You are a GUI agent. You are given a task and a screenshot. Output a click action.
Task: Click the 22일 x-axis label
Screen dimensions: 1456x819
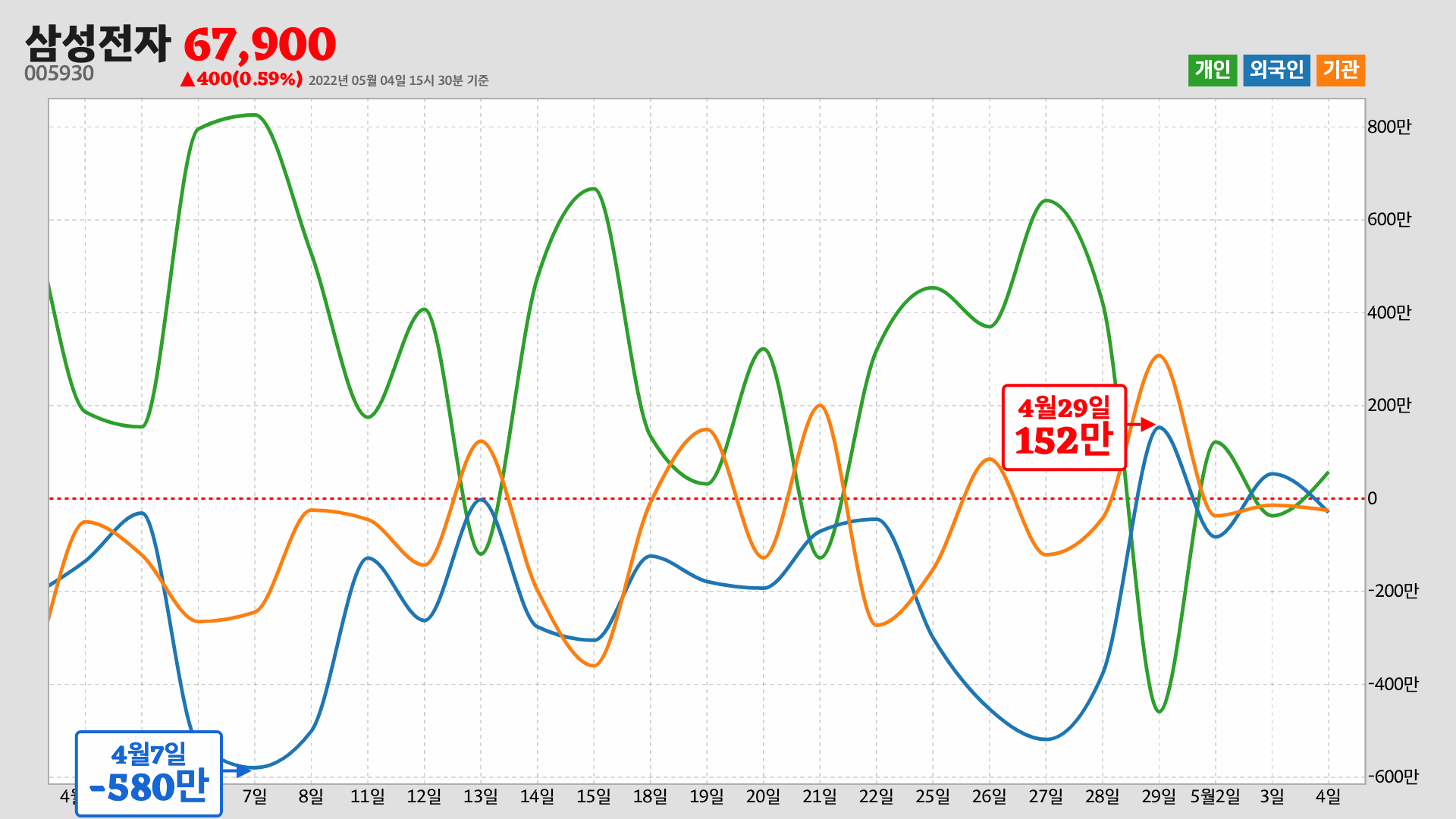pyautogui.click(x=876, y=796)
